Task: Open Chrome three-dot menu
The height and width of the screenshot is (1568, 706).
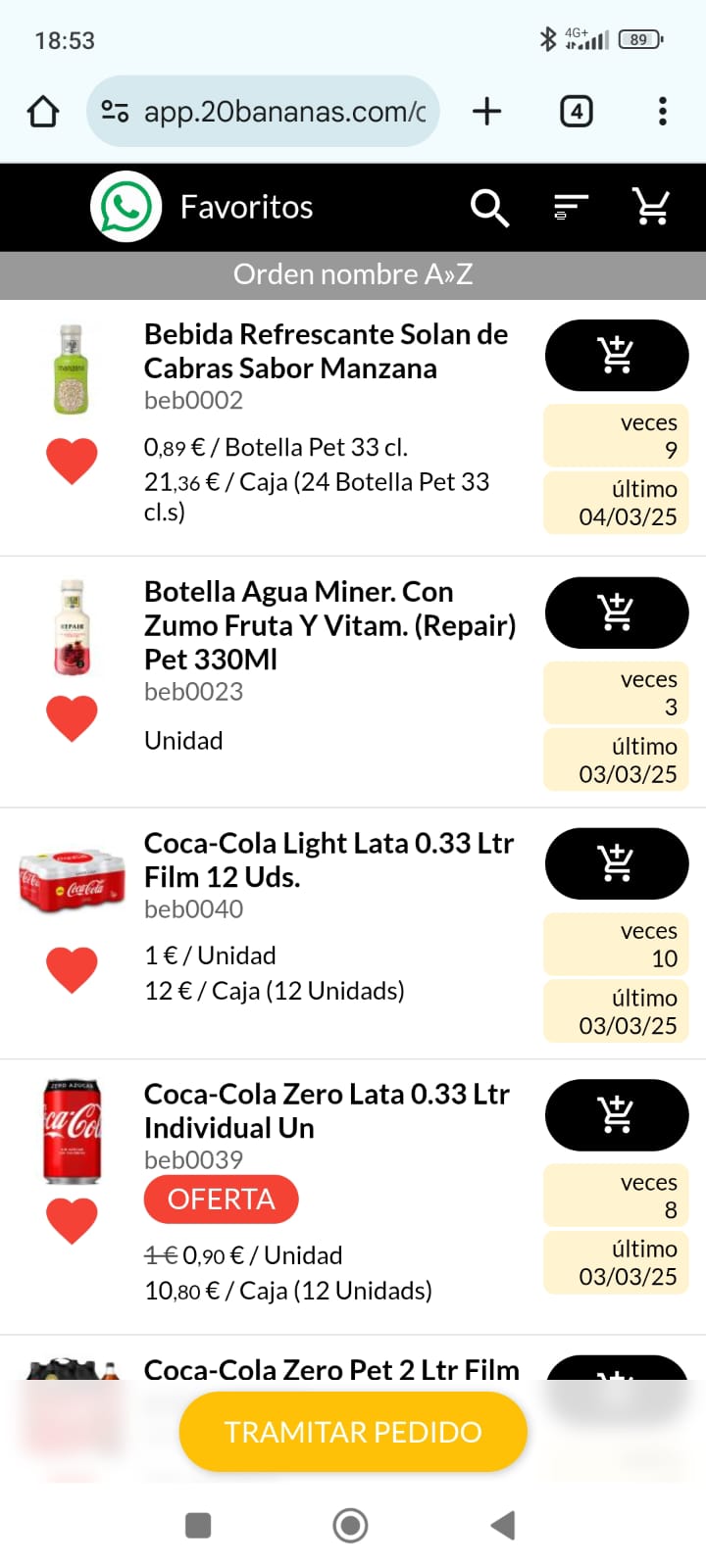Action: tap(663, 112)
